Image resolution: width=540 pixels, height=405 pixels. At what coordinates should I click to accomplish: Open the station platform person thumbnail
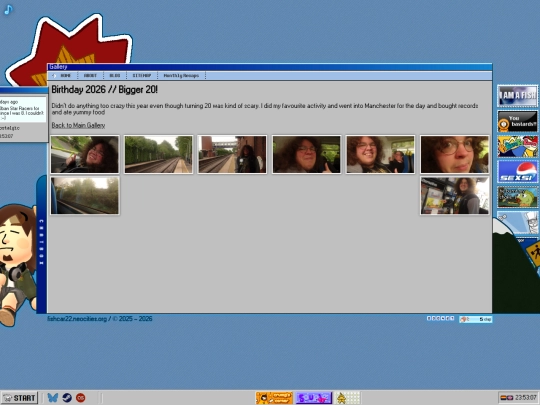tap(232, 154)
